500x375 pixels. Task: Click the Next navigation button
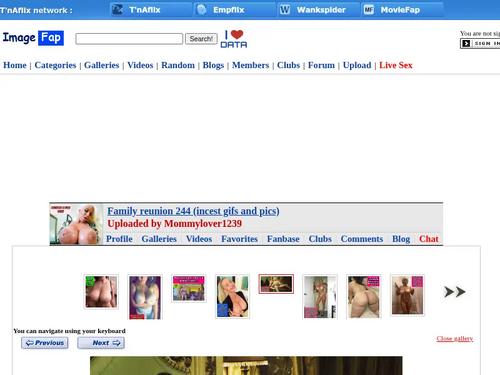(x=101, y=343)
